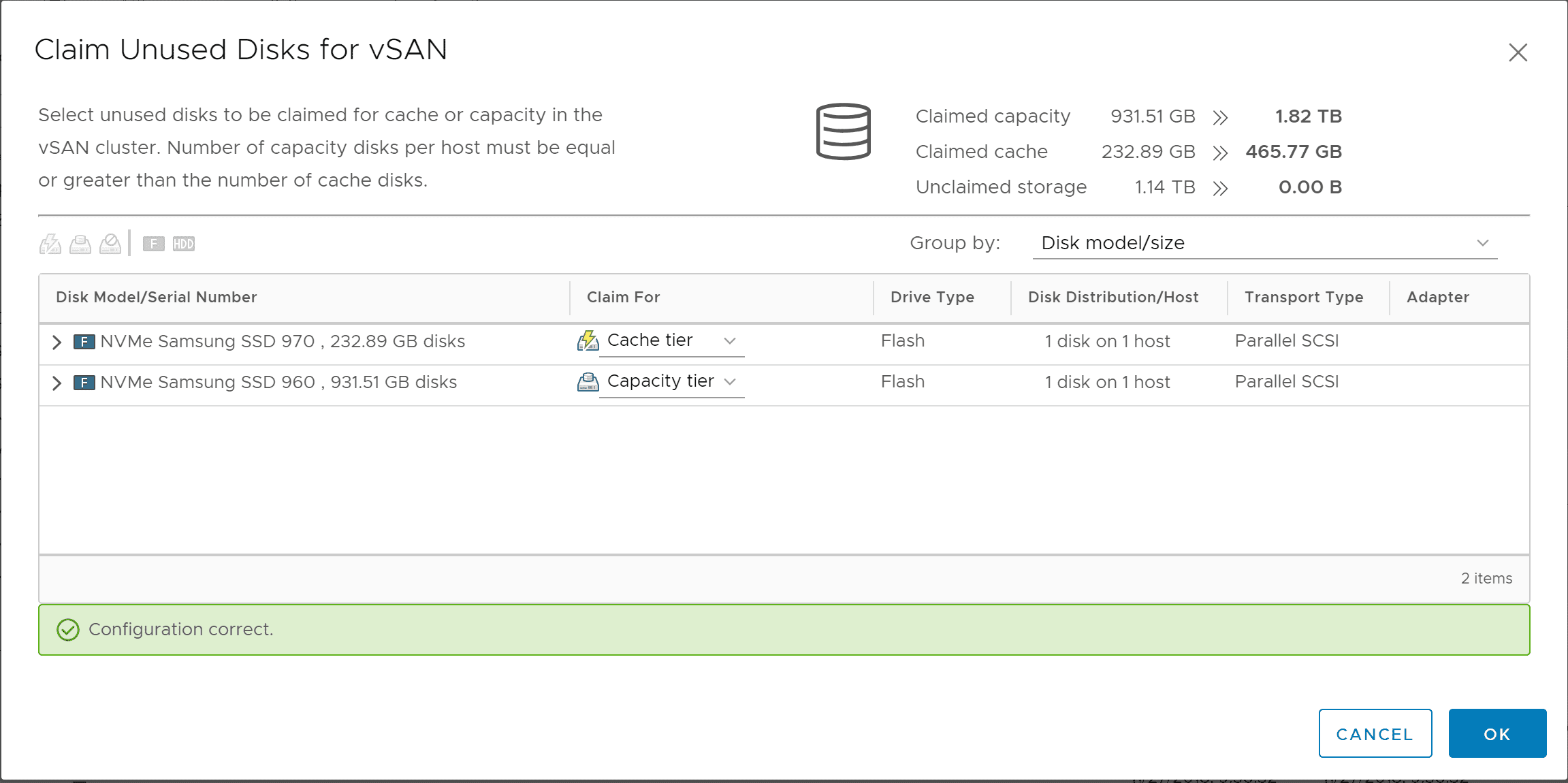Click the do not claim toolbar icon

pos(110,244)
